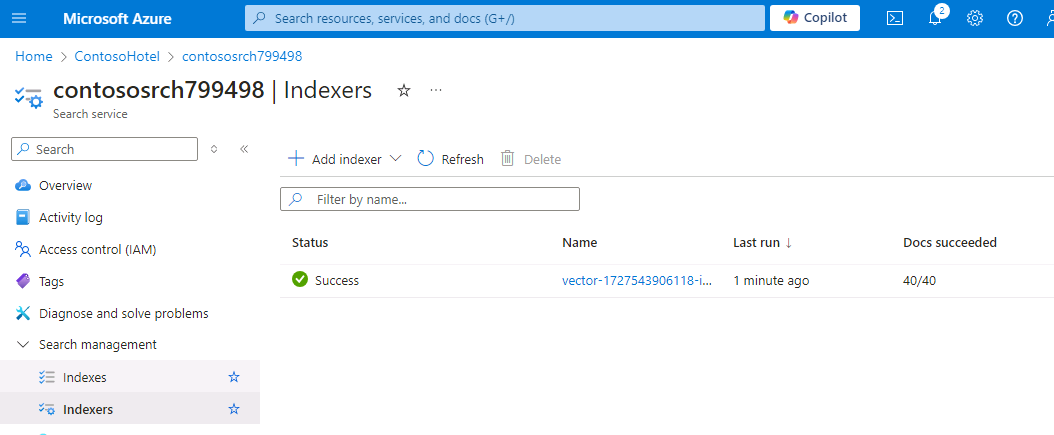Click the Success status text
The height and width of the screenshot is (435, 1054).
pyautogui.click(x=337, y=280)
